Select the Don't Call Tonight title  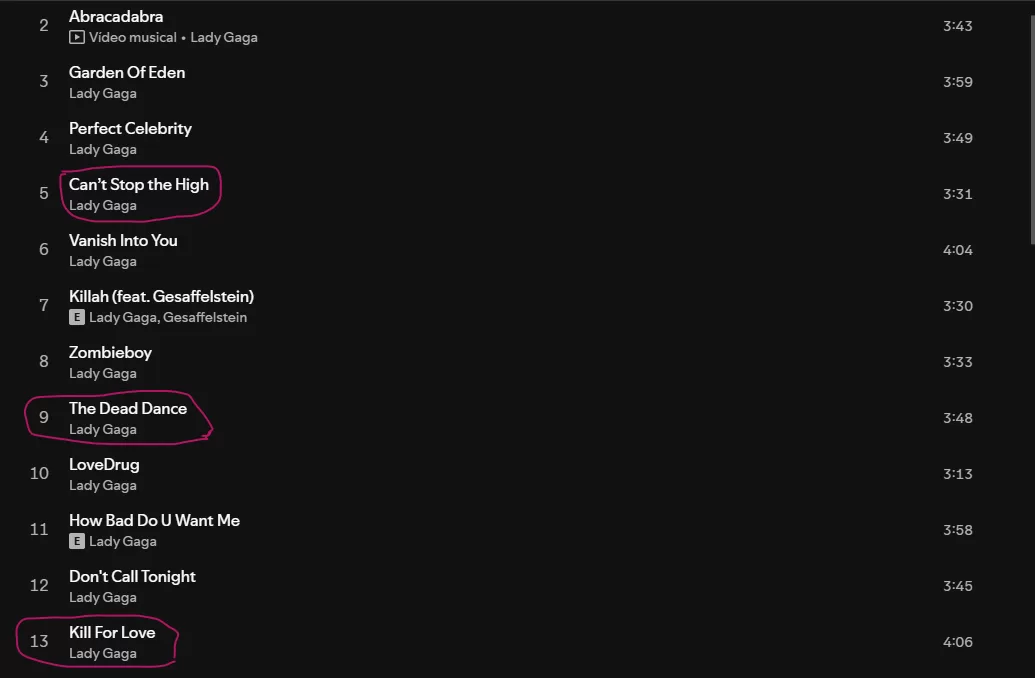(132, 576)
